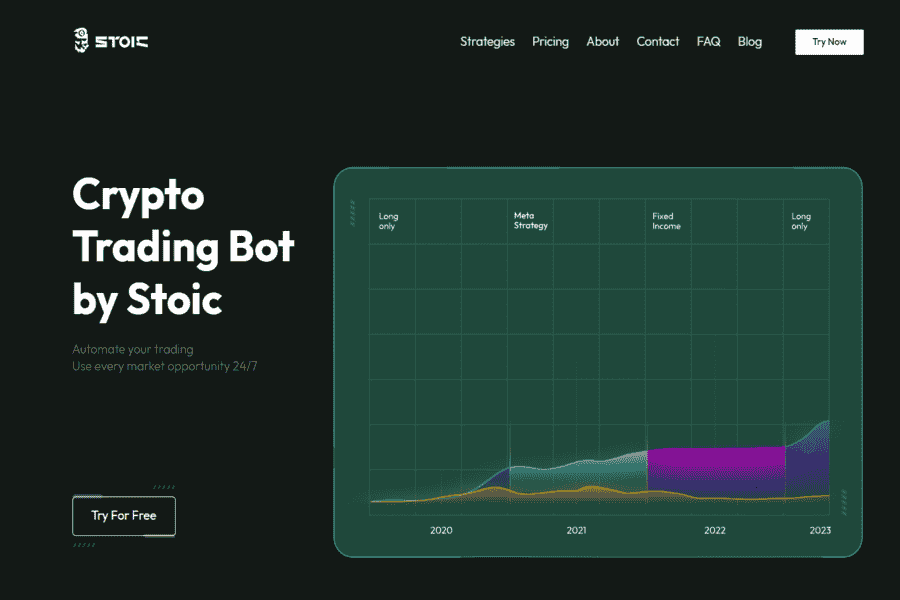Viewport: 900px width, 600px height.
Task: Click the Long only label left of Meta Strategy
Action: [x=388, y=221]
